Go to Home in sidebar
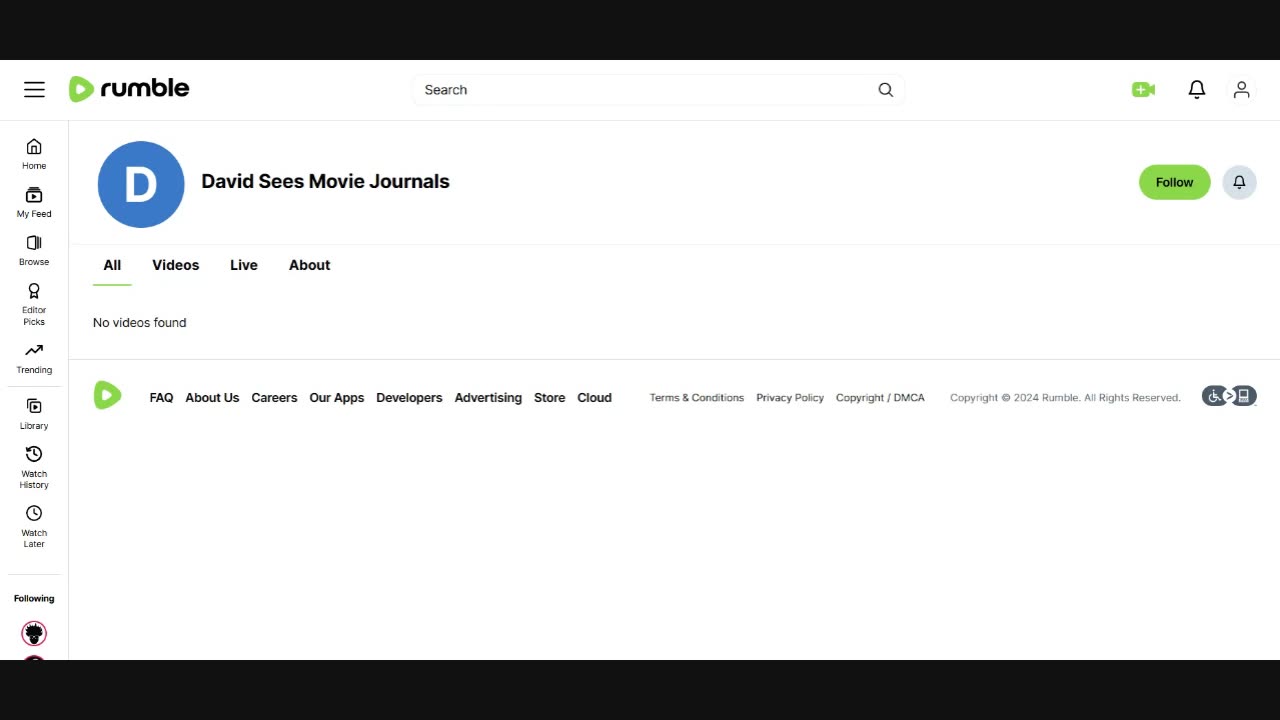 (x=34, y=154)
